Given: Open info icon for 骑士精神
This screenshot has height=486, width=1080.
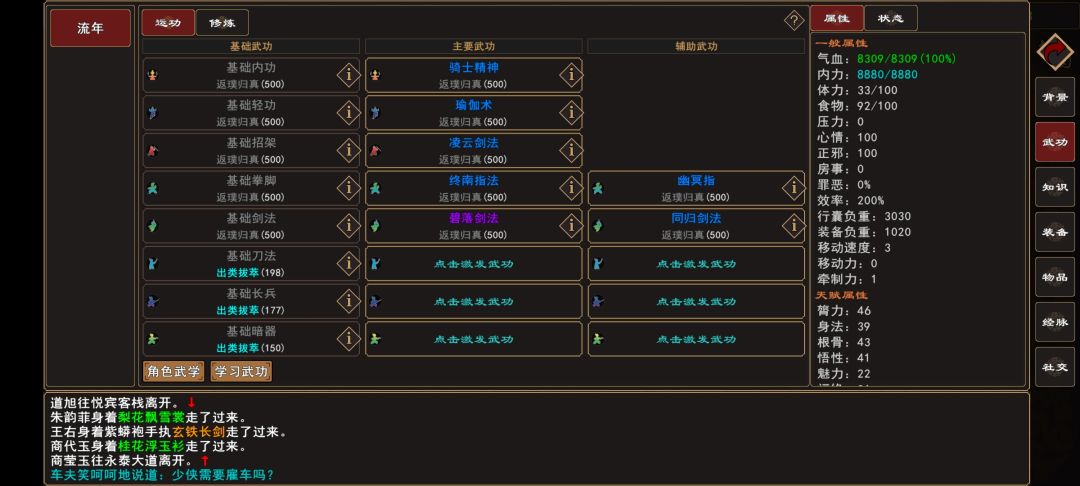Looking at the screenshot, I should coord(571,75).
